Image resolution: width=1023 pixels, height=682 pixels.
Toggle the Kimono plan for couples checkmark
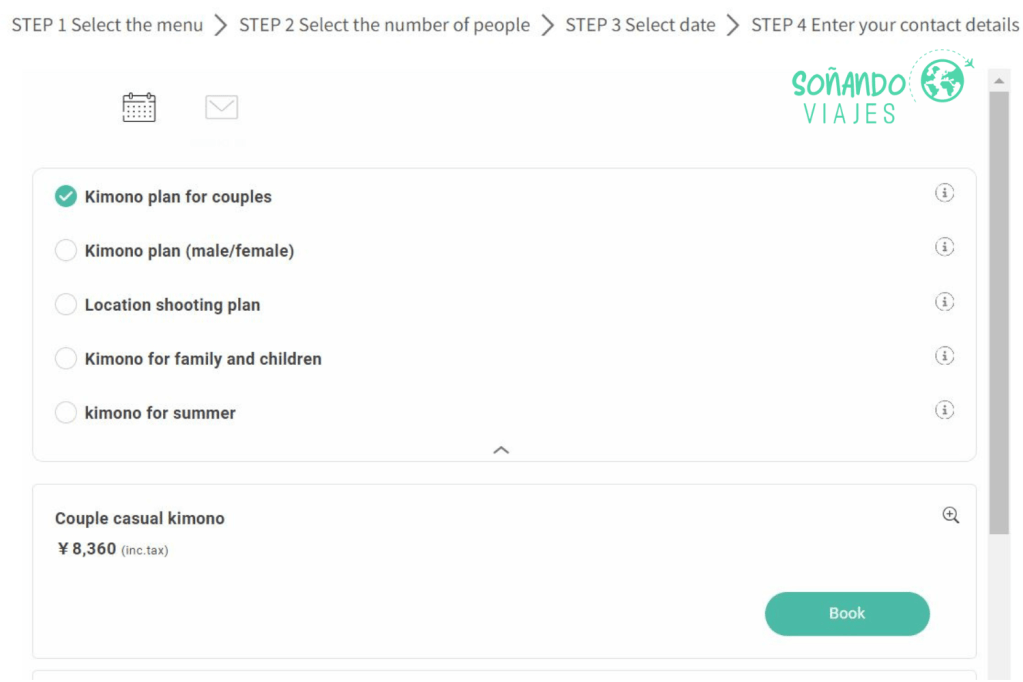click(x=66, y=197)
